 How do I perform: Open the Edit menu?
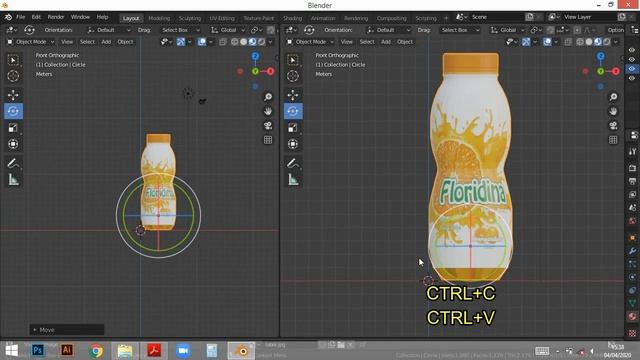point(36,17)
